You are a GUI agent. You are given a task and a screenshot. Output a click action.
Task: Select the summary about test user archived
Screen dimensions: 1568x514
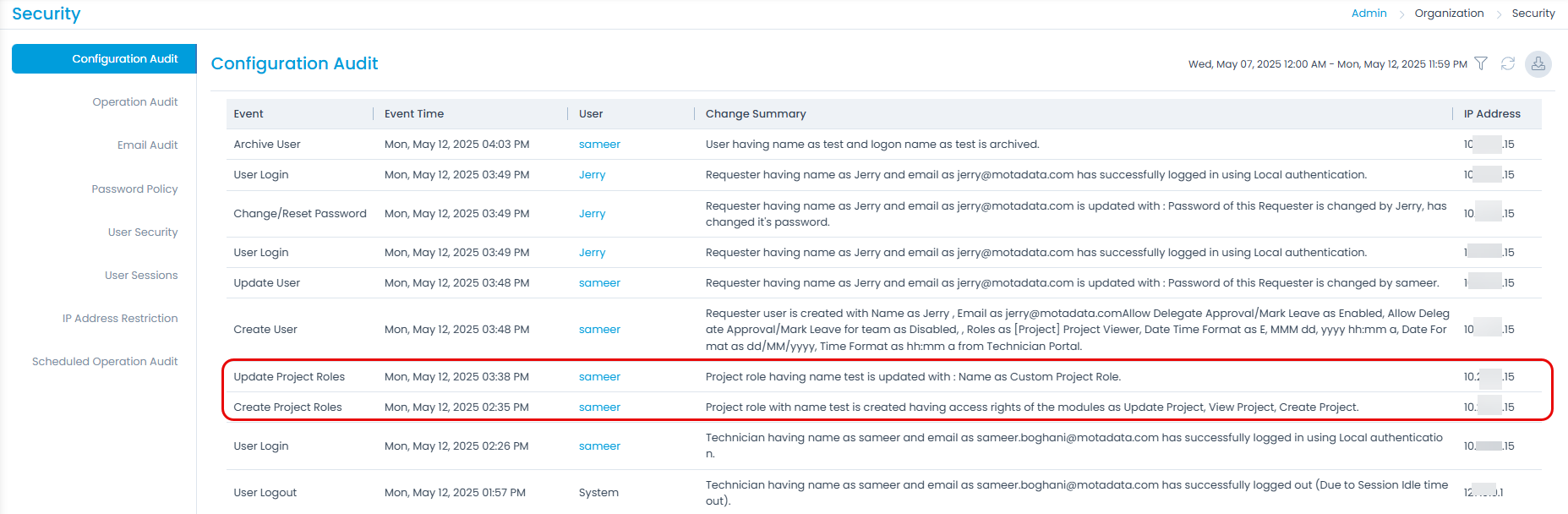click(872, 144)
